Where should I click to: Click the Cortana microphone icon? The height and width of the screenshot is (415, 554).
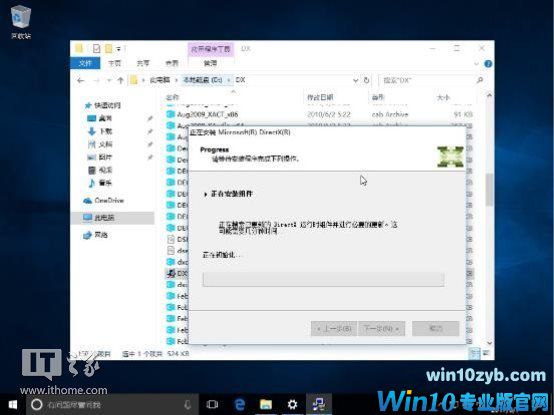coord(188,405)
